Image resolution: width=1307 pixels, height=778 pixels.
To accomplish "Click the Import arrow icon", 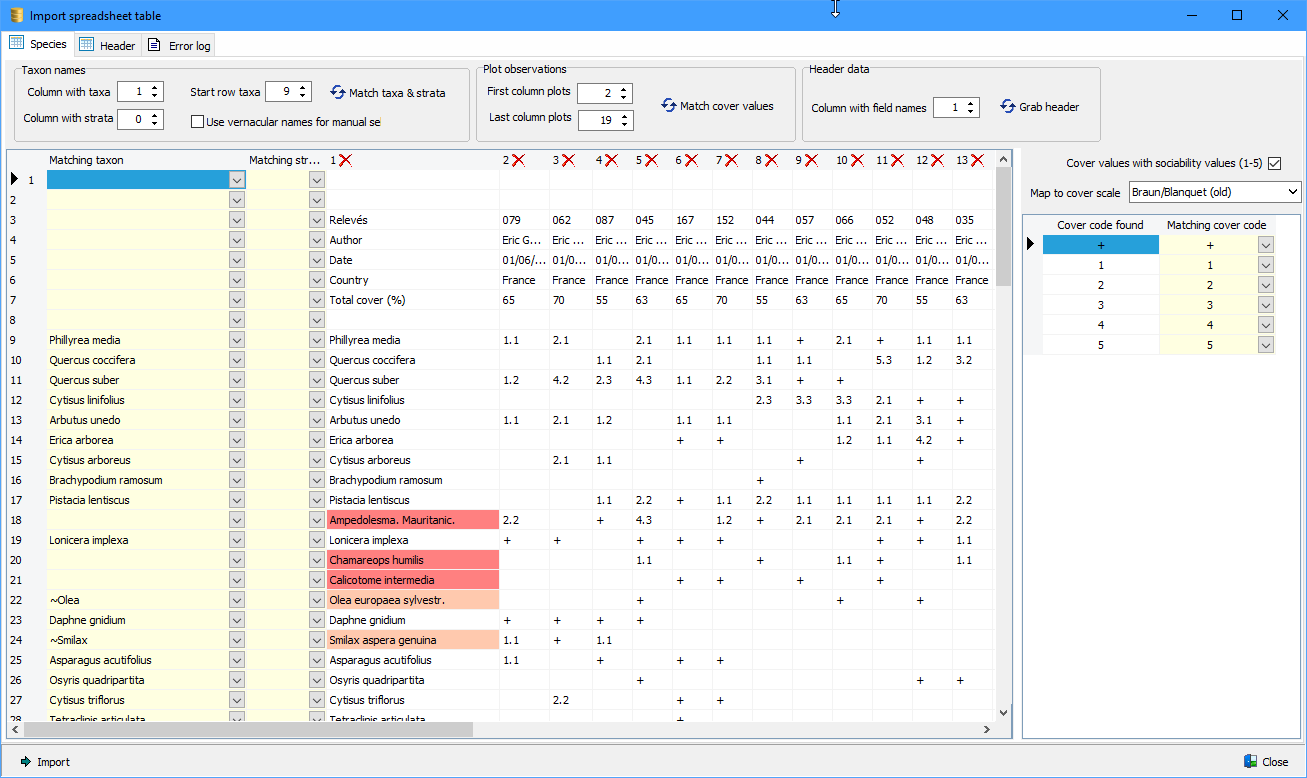I will (26, 762).
